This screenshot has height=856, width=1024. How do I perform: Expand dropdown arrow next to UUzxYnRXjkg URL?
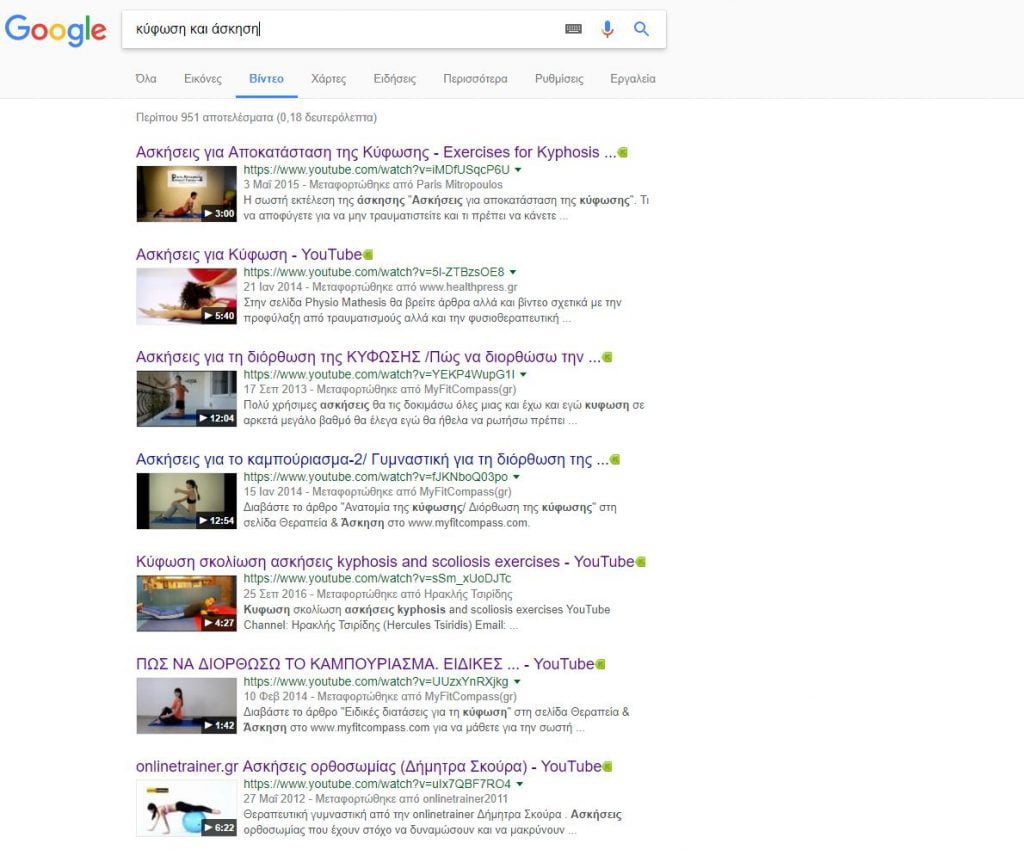click(517, 682)
